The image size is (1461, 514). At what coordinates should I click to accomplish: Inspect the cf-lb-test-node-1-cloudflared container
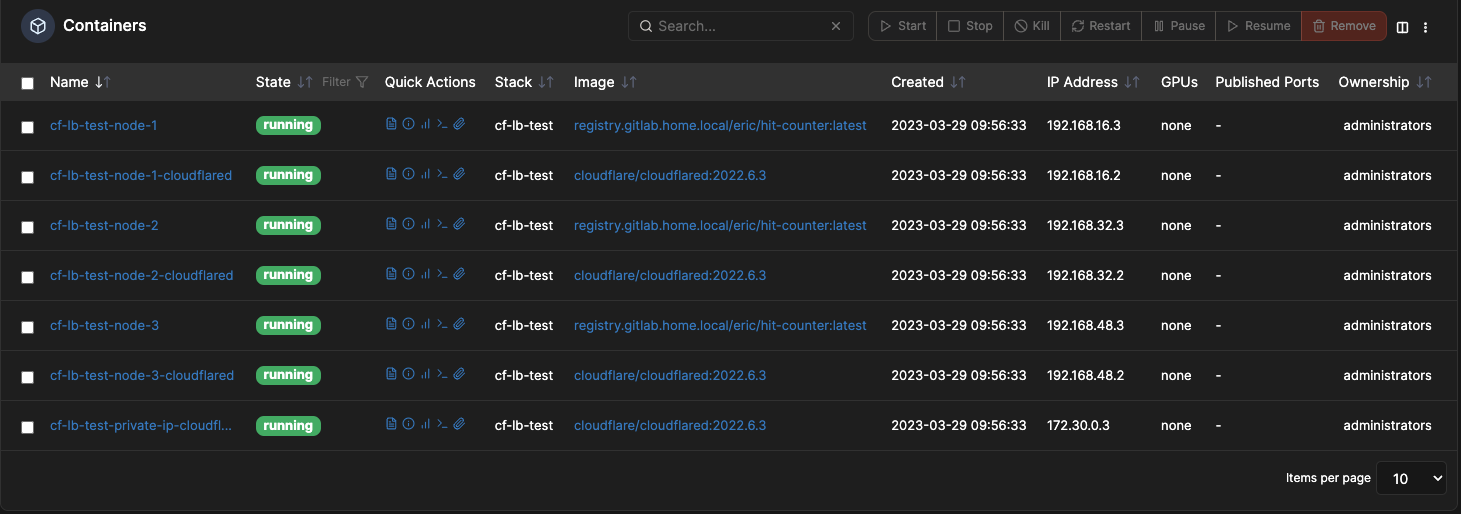point(408,175)
